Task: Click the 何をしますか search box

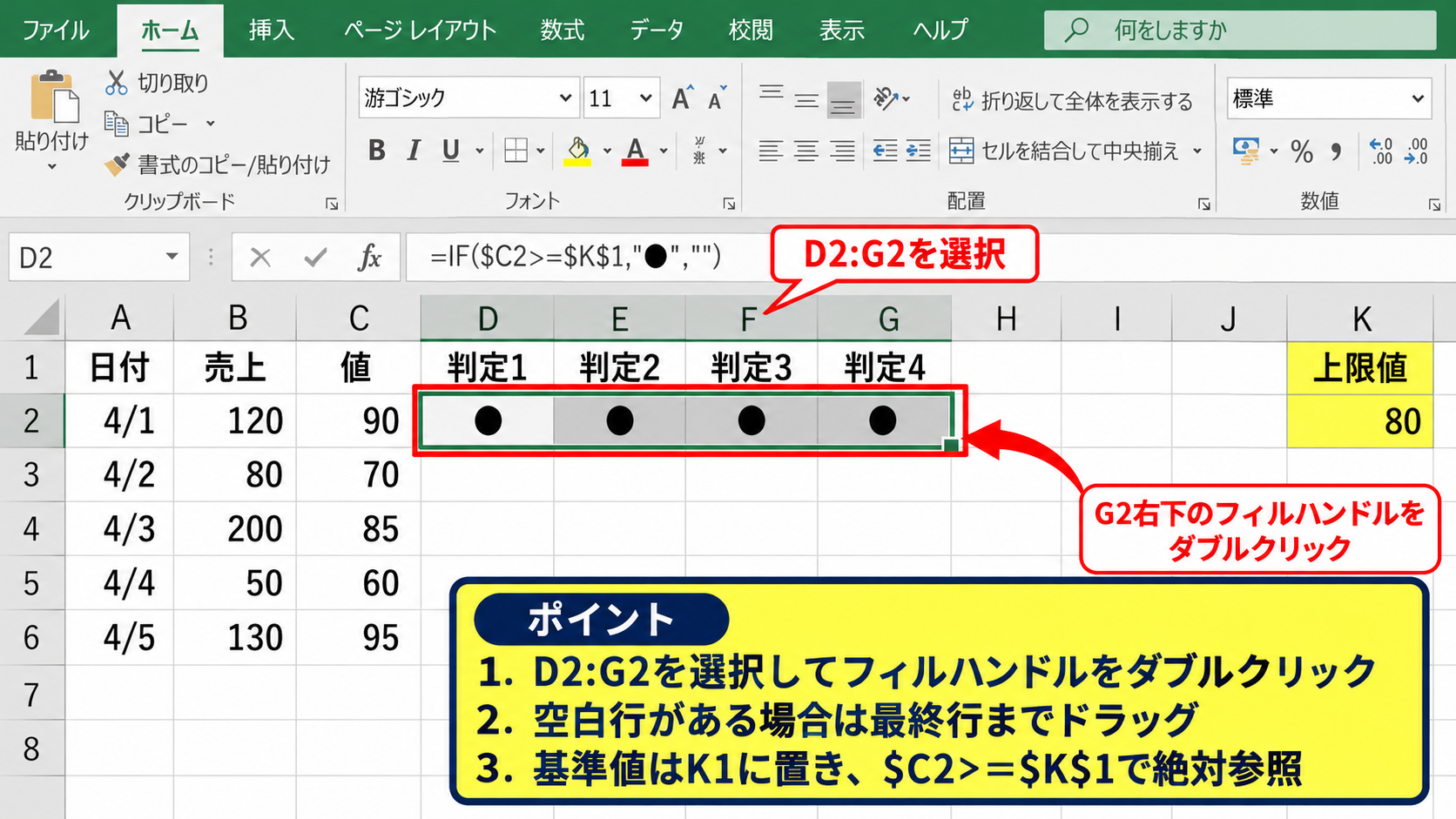Action: (1240, 30)
